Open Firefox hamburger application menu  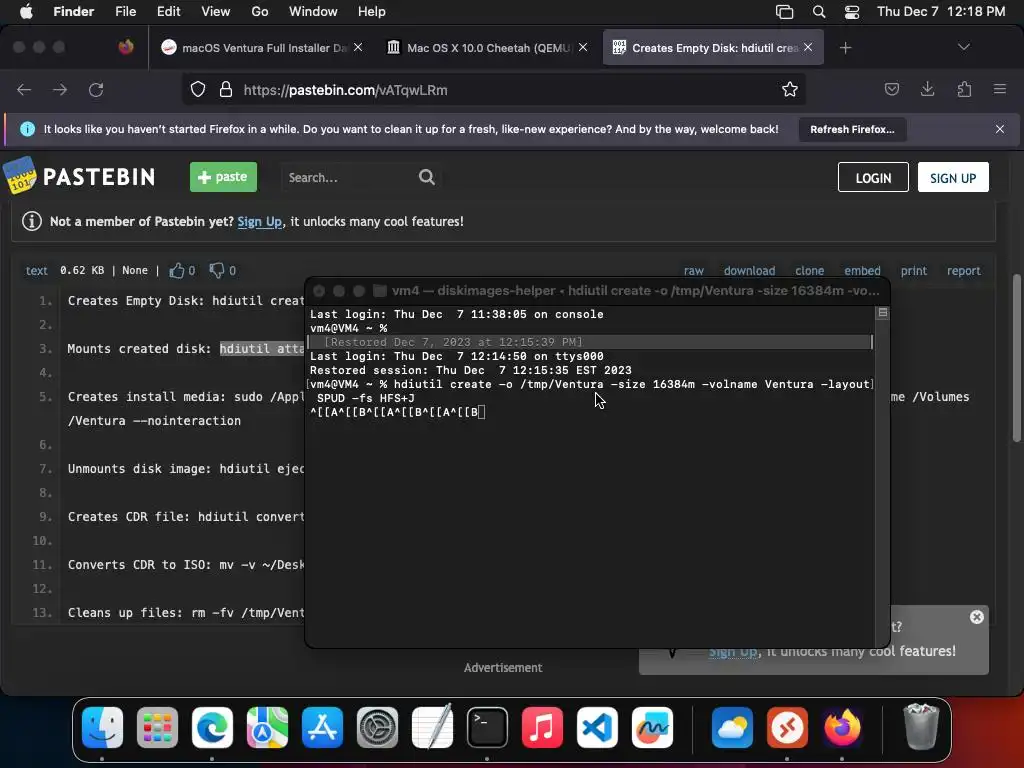pos(999,89)
